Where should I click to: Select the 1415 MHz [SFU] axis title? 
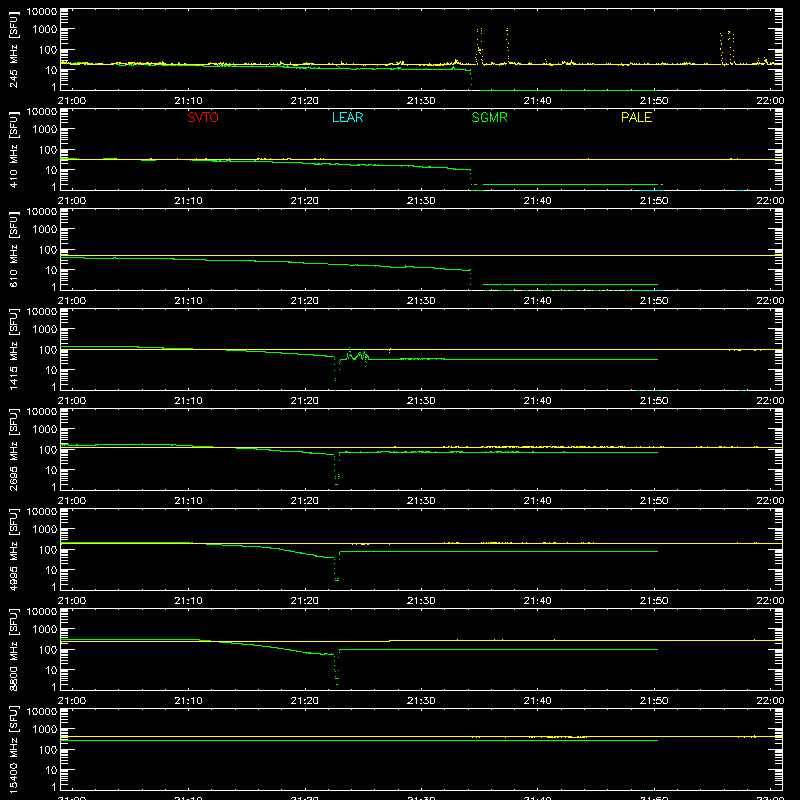14,349
